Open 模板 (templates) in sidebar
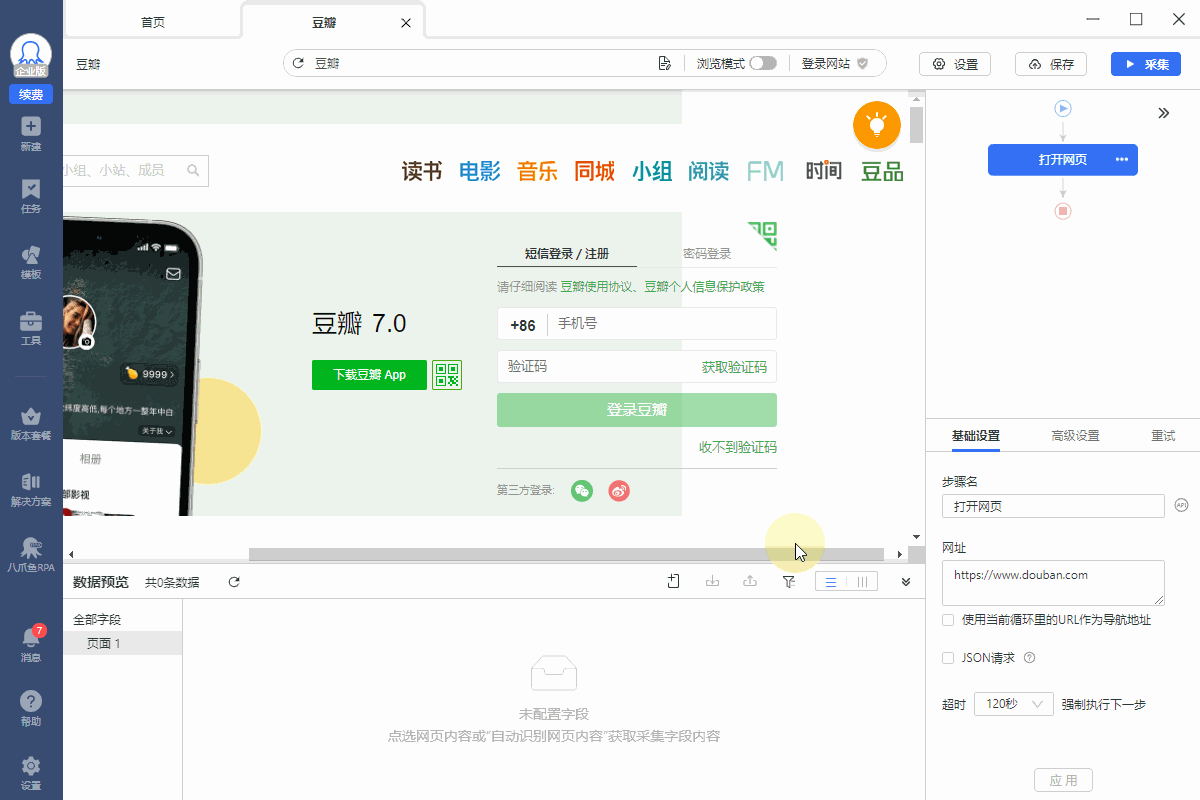The width and height of the screenshot is (1200, 800). (31, 262)
